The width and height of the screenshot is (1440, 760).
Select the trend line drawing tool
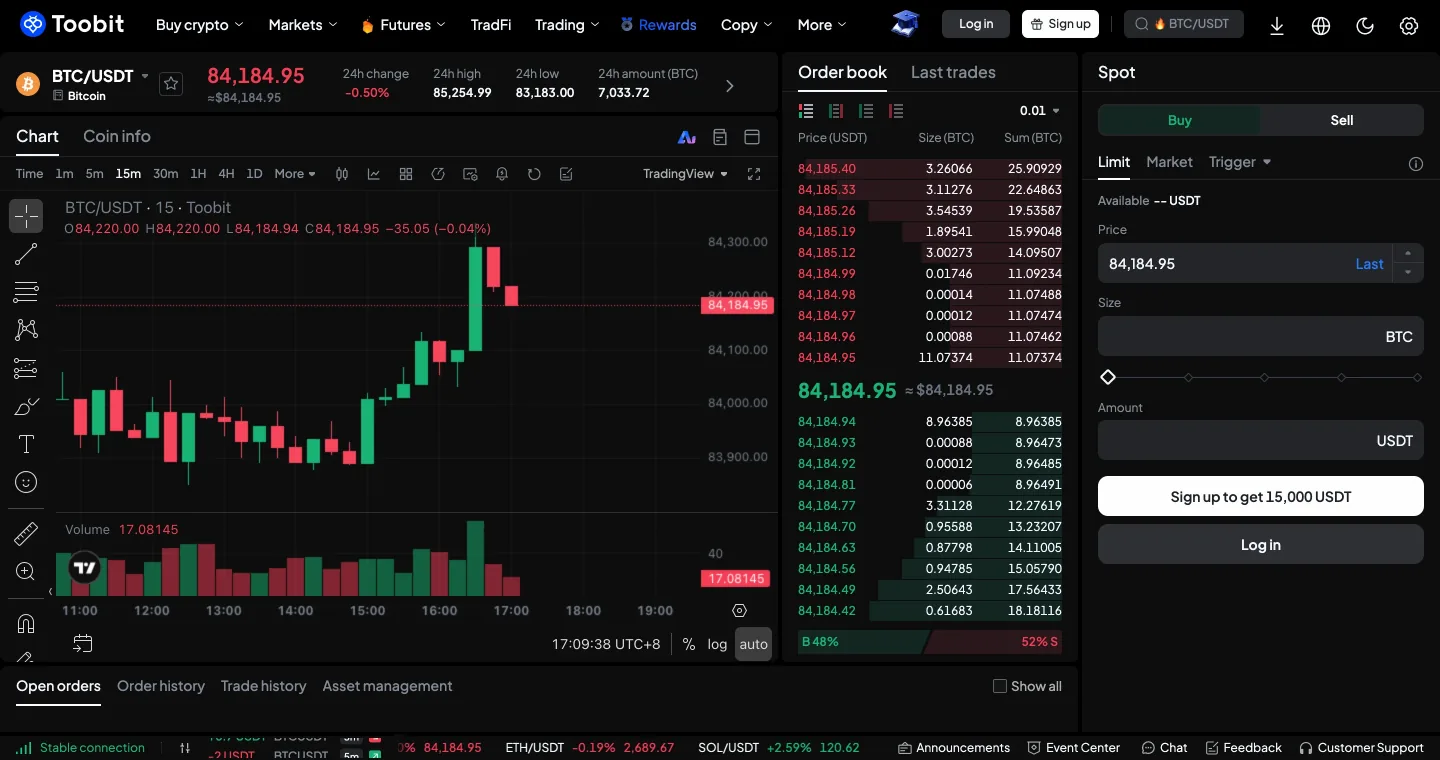coord(26,254)
